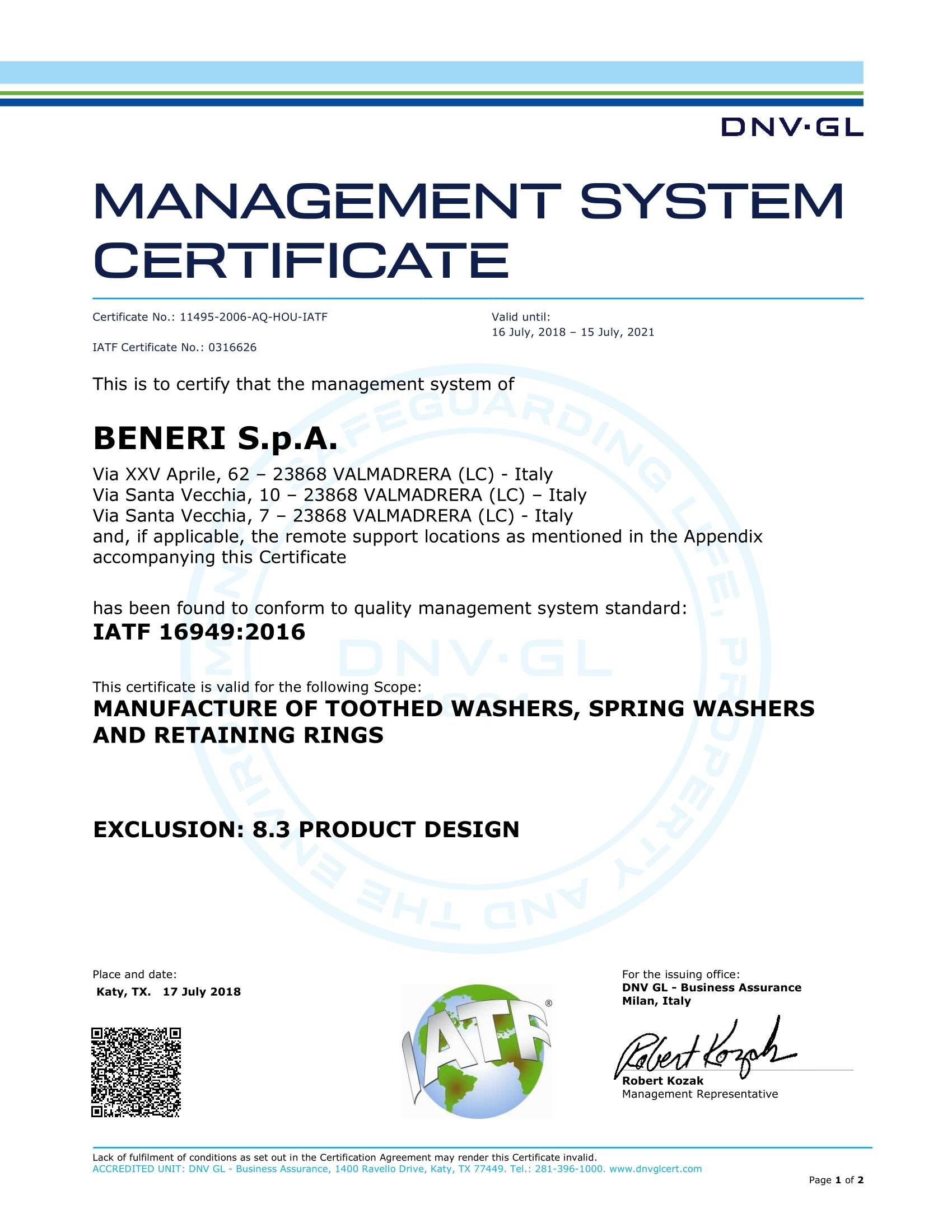The image size is (952, 1232).
Task: Select 'Katy, TX. 17 July 2018'
Action: click(169, 992)
